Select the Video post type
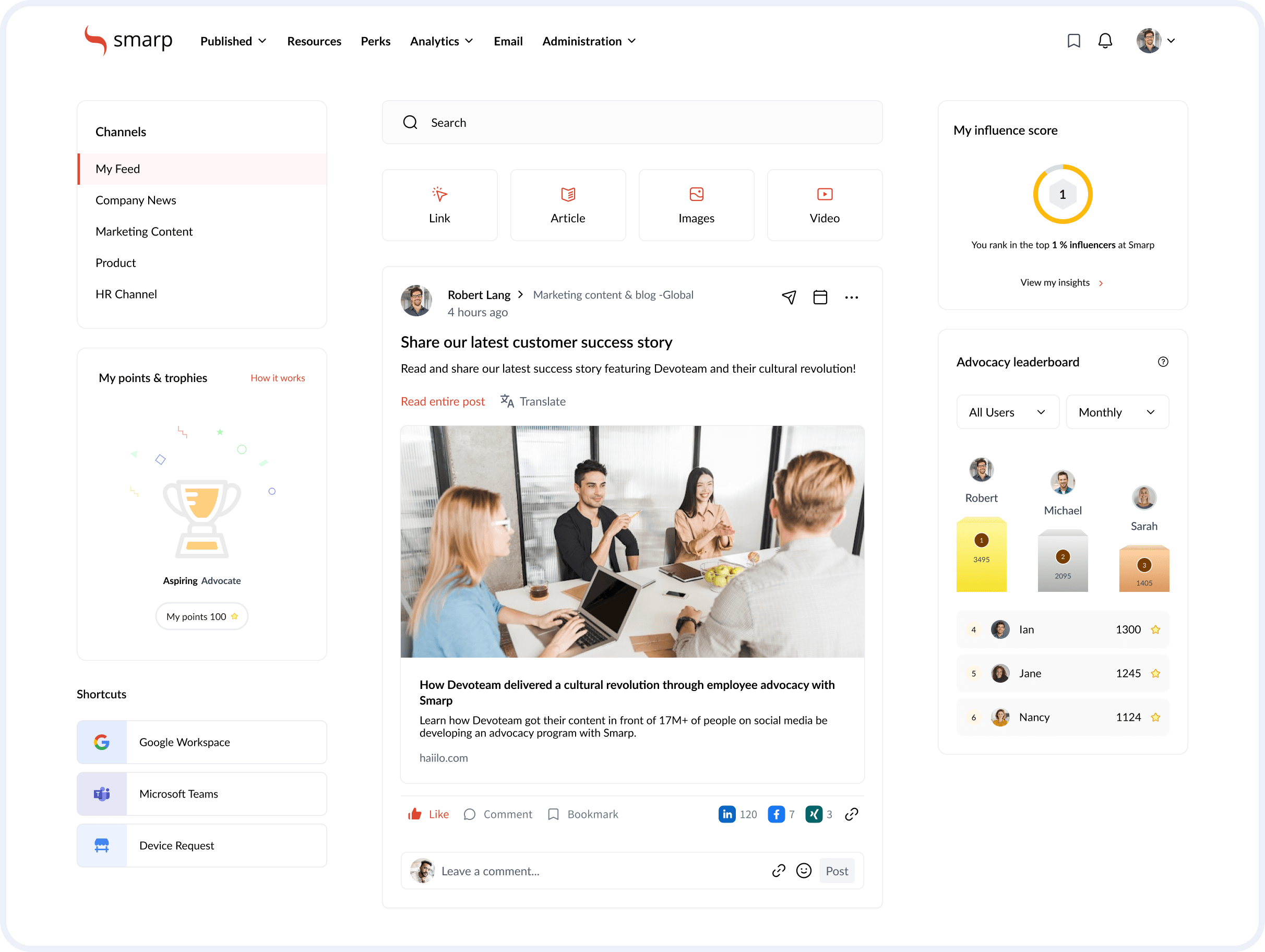The height and width of the screenshot is (952, 1265). pos(824,205)
